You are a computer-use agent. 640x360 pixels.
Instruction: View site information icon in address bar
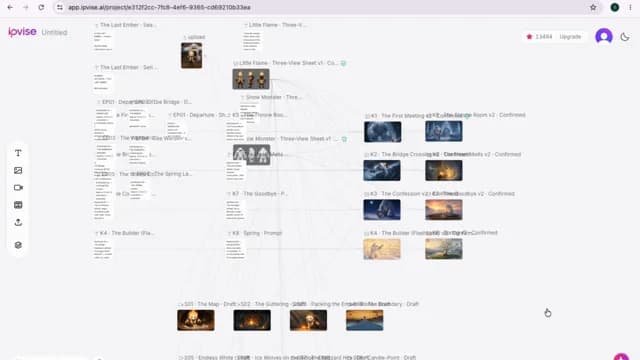point(60,7)
